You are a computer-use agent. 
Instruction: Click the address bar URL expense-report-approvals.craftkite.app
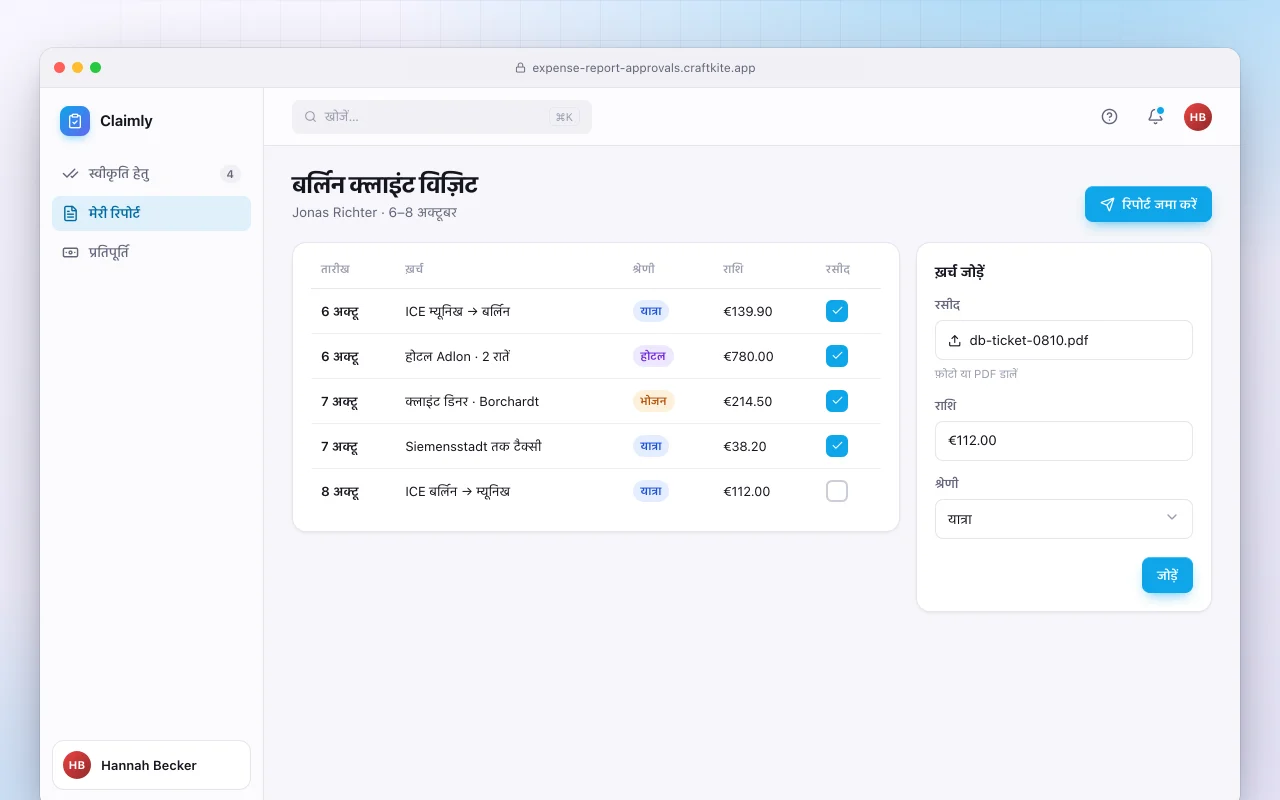(x=643, y=68)
